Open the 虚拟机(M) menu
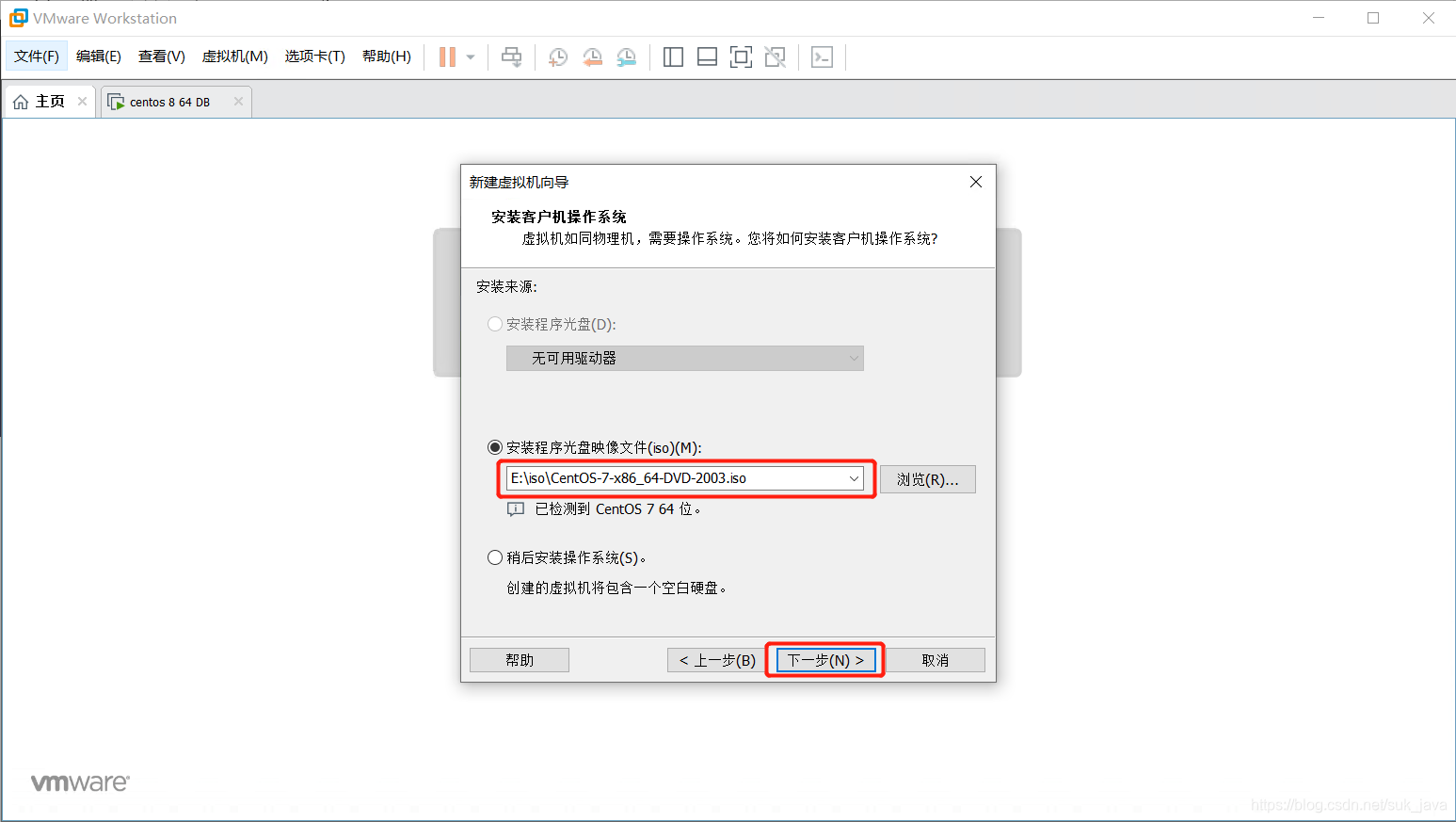Viewport: 1456px width, 822px height. [x=234, y=56]
